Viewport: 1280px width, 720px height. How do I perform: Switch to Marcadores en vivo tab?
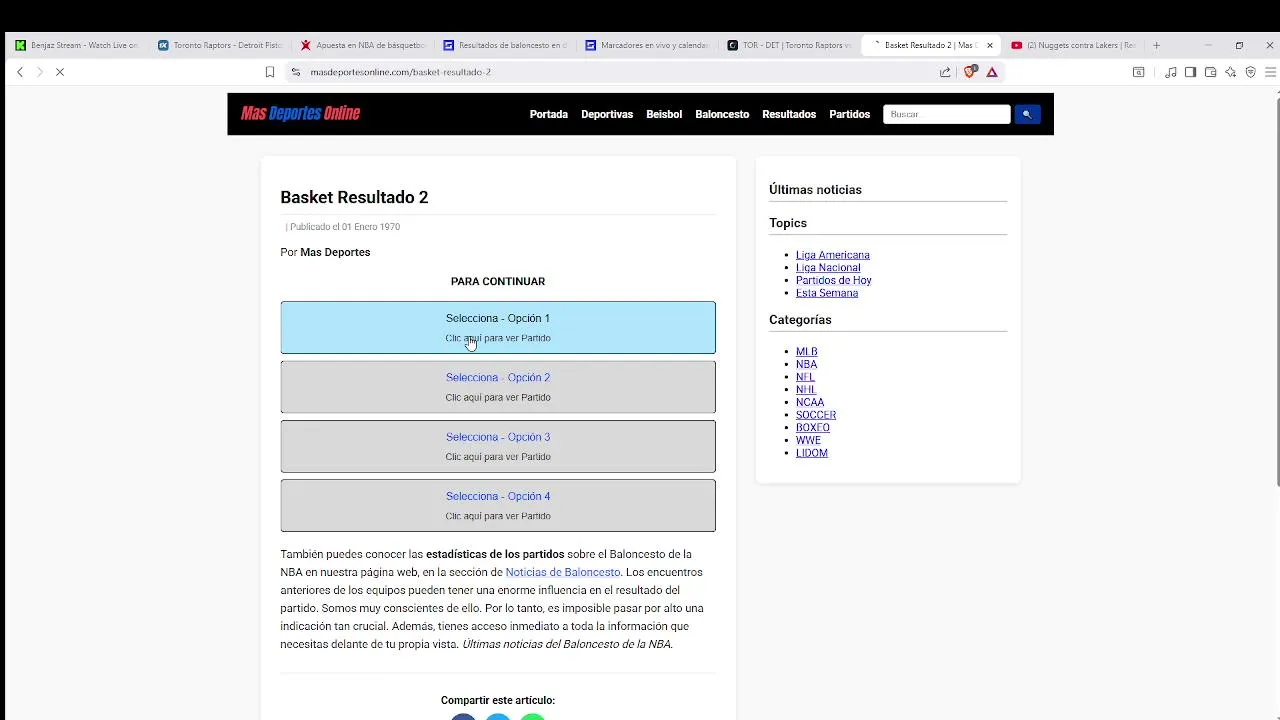(647, 45)
